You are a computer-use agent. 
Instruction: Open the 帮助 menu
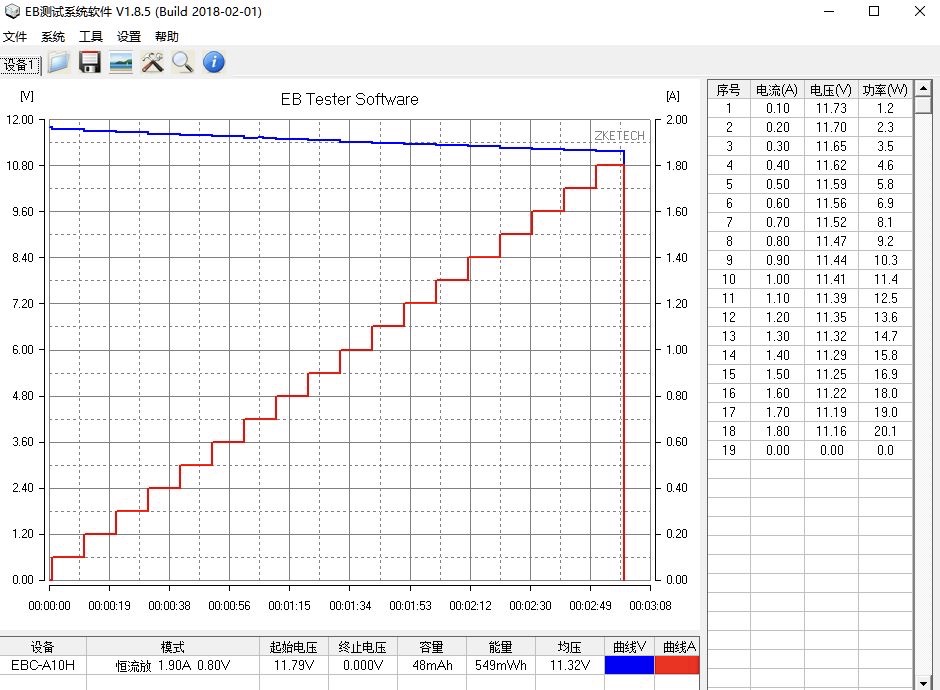(x=167, y=37)
